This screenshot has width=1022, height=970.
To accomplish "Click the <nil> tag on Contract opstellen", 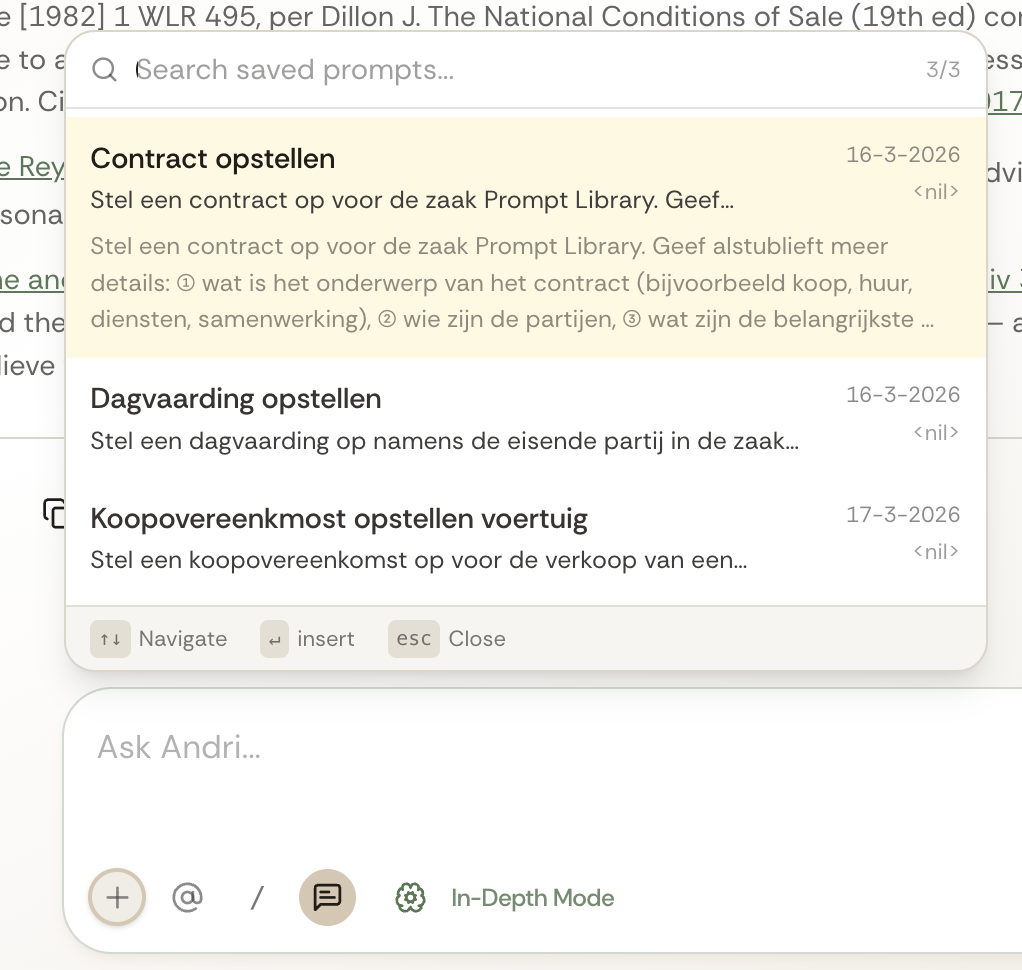I will tap(935, 192).
